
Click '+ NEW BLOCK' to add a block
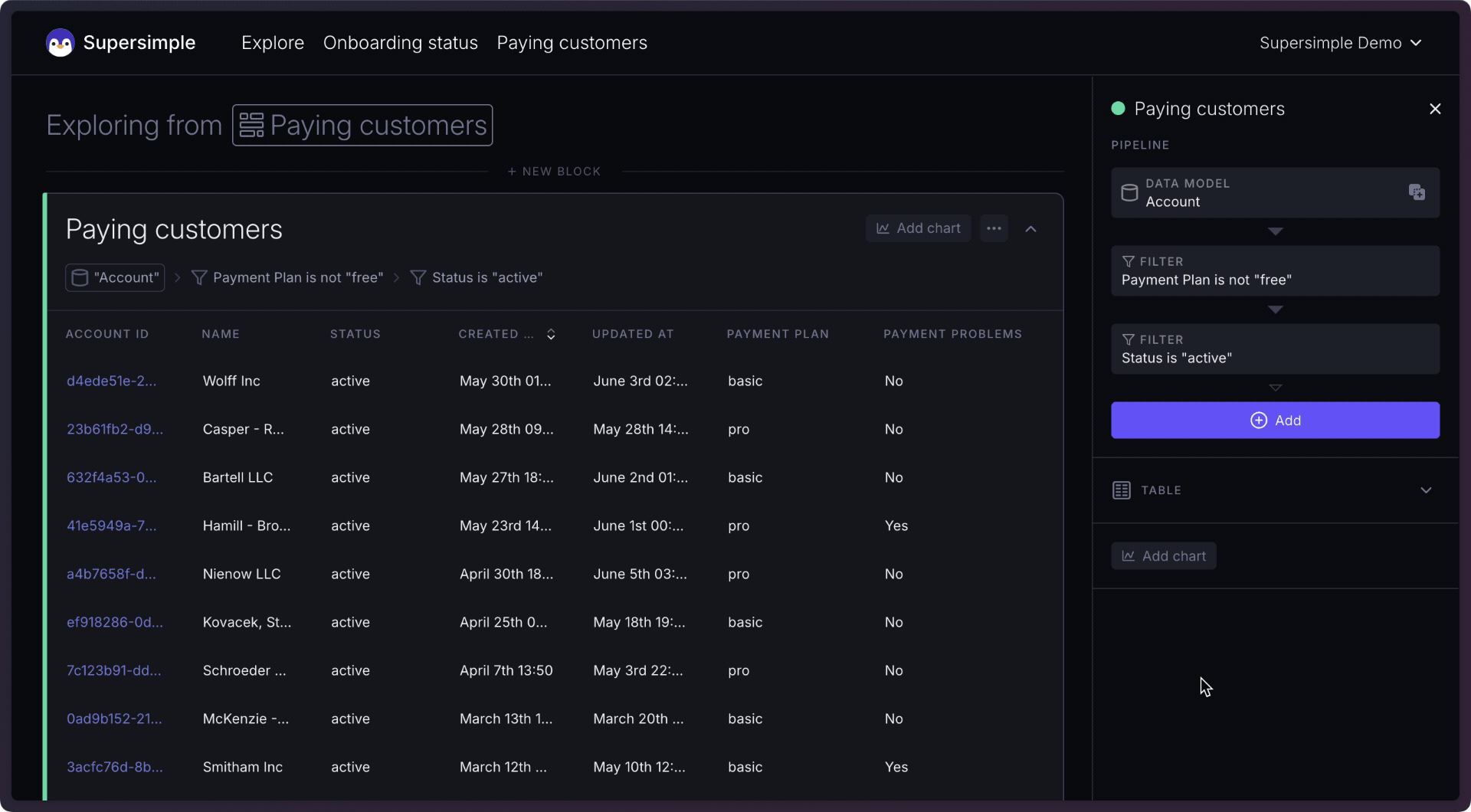coord(555,171)
